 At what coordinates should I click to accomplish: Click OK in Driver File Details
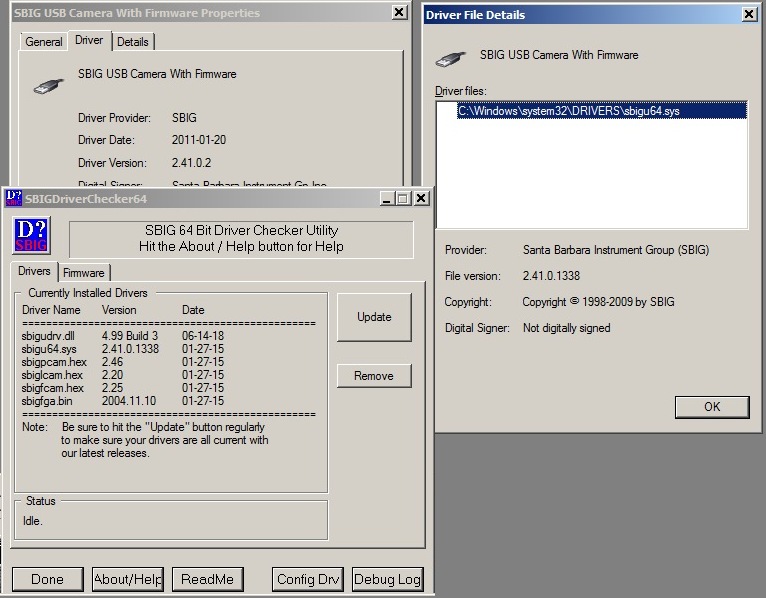712,407
